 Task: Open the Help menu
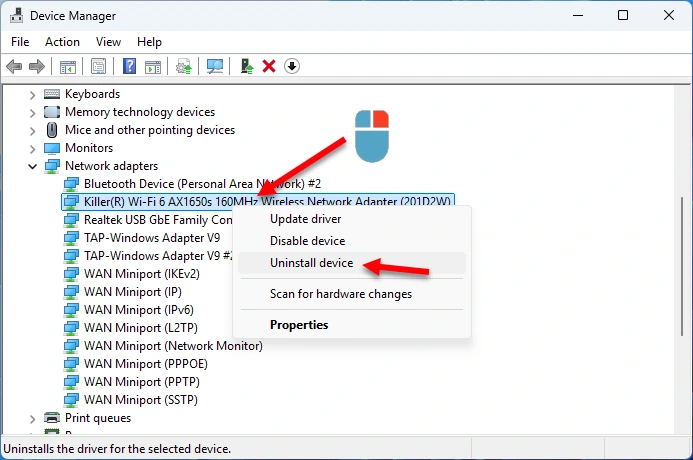click(x=149, y=42)
